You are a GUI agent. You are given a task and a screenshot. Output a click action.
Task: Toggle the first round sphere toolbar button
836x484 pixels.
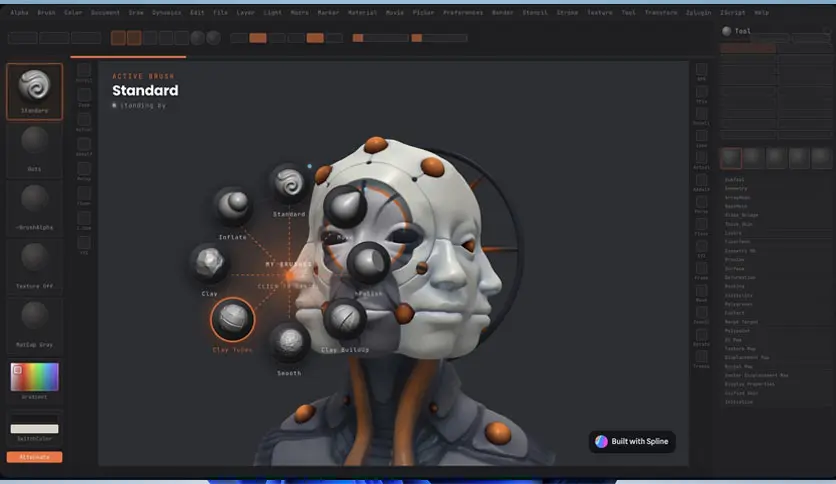197,38
